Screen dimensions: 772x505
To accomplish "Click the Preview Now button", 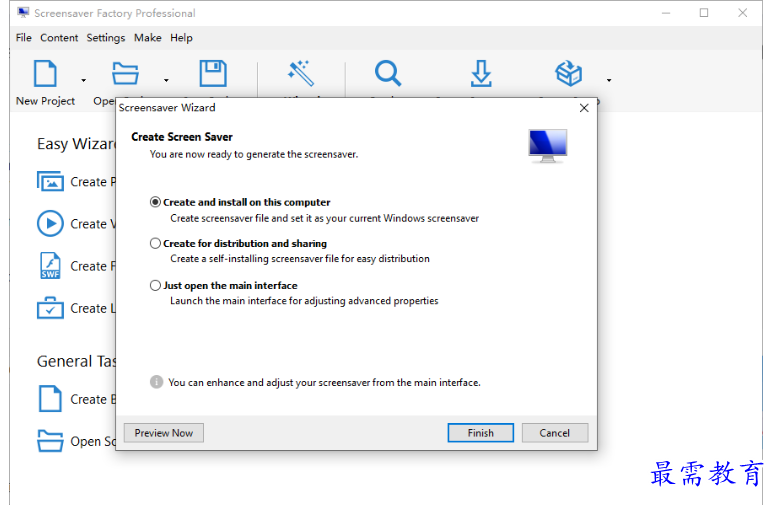I will click(x=163, y=433).
